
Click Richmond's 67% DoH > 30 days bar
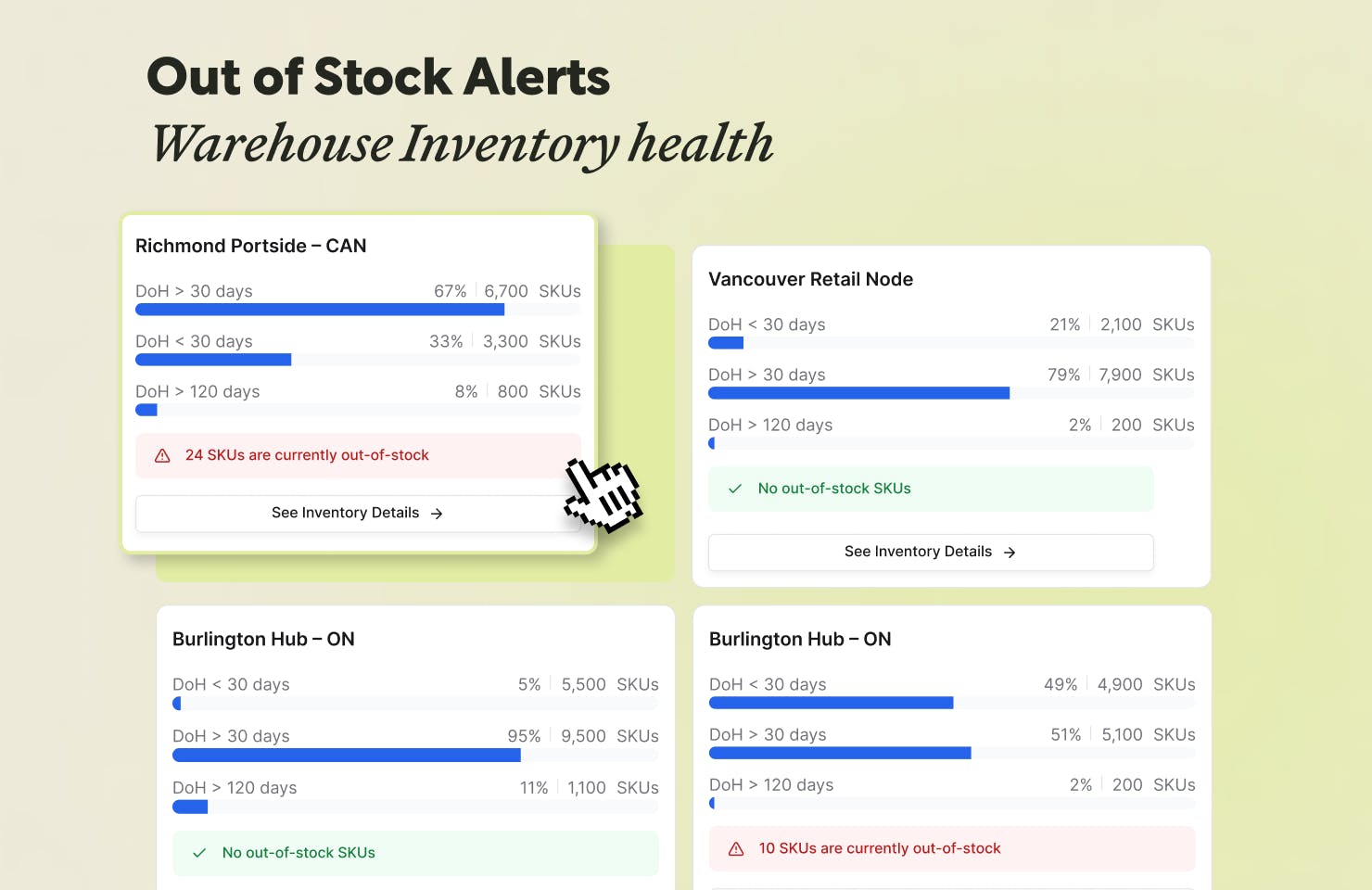coord(320,310)
